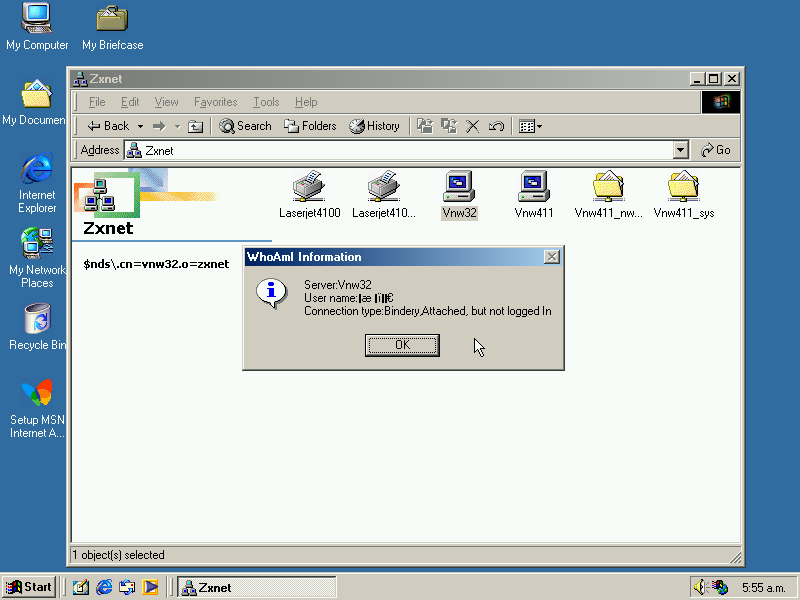Click OK in WhoAmI Information dialog

[402, 345]
